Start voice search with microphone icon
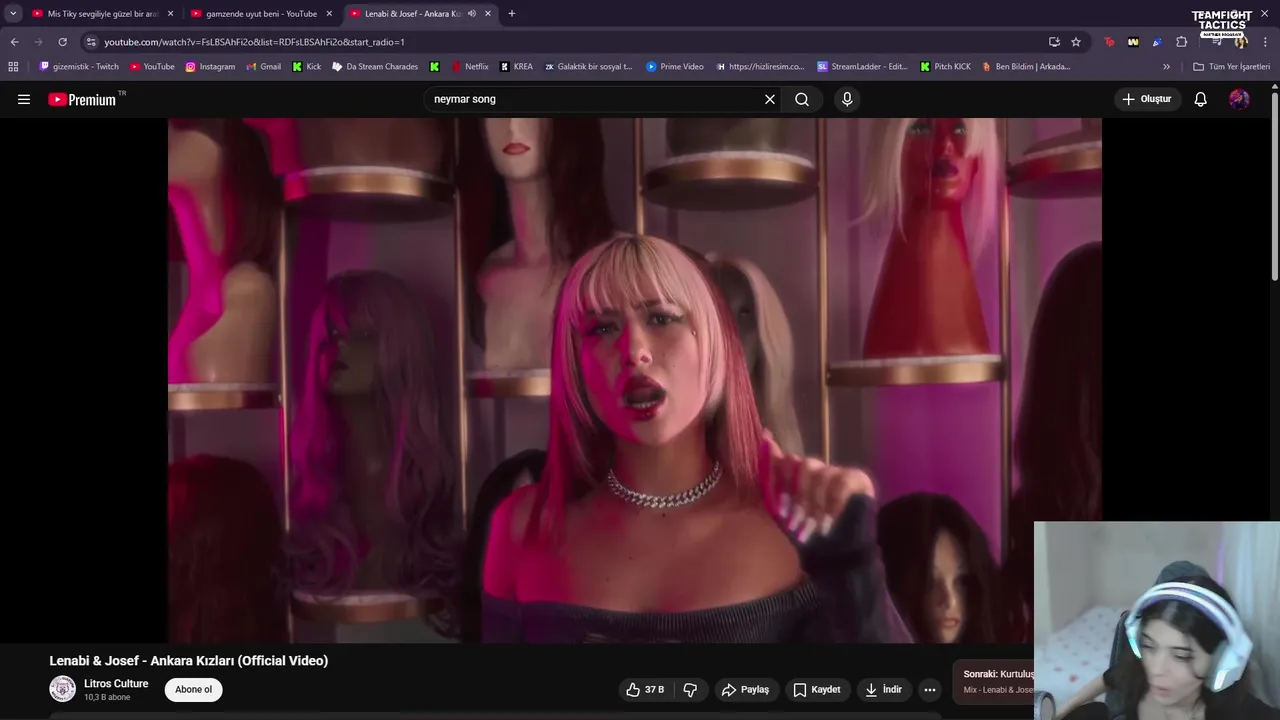The height and width of the screenshot is (720, 1280). pyautogui.click(x=847, y=99)
